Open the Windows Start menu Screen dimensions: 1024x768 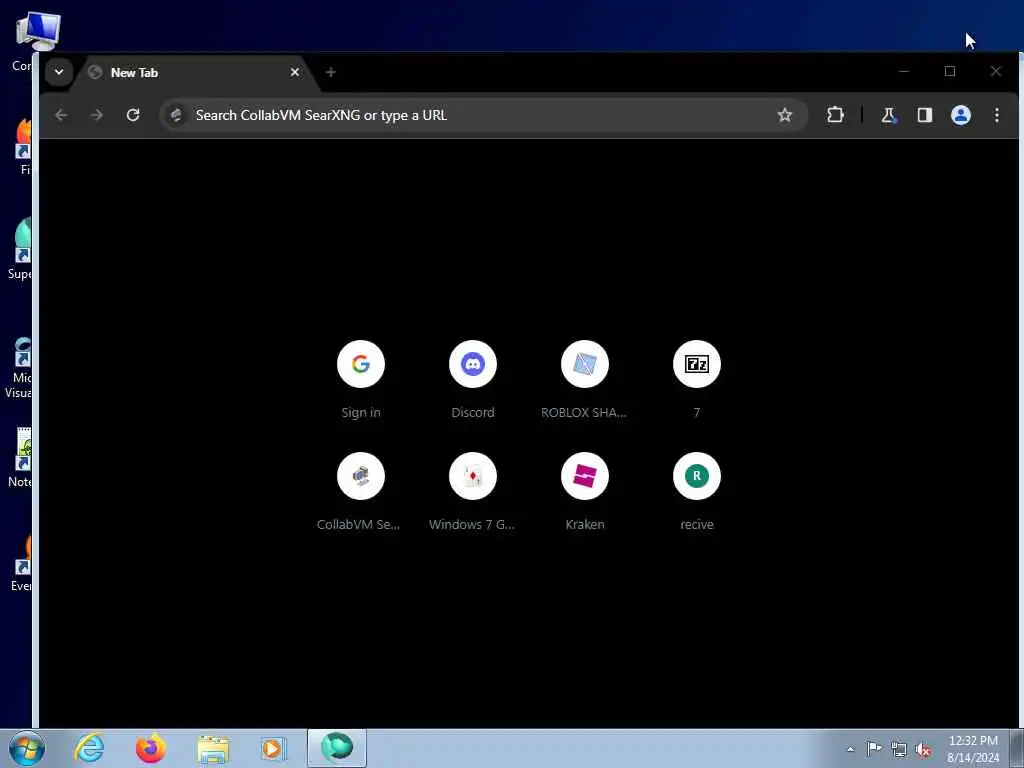(x=27, y=748)
